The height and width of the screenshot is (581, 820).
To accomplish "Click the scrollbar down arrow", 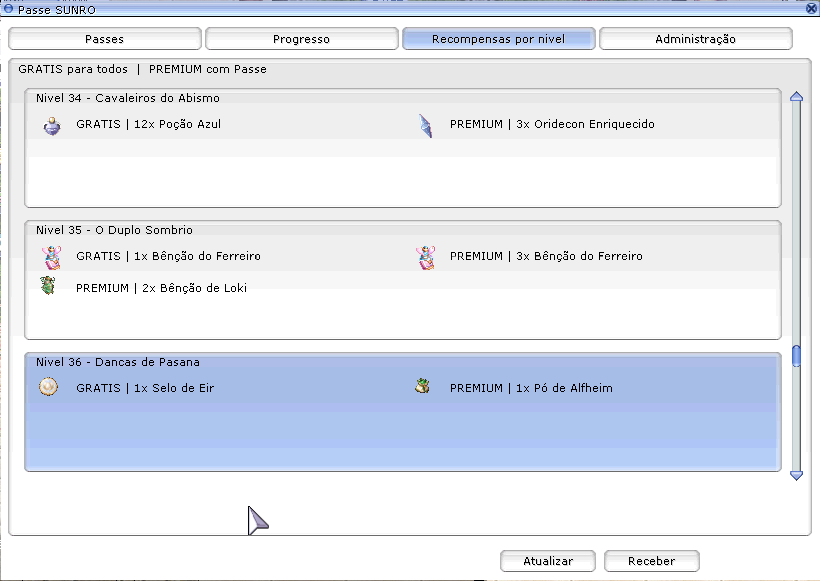I will click(796, 475).
